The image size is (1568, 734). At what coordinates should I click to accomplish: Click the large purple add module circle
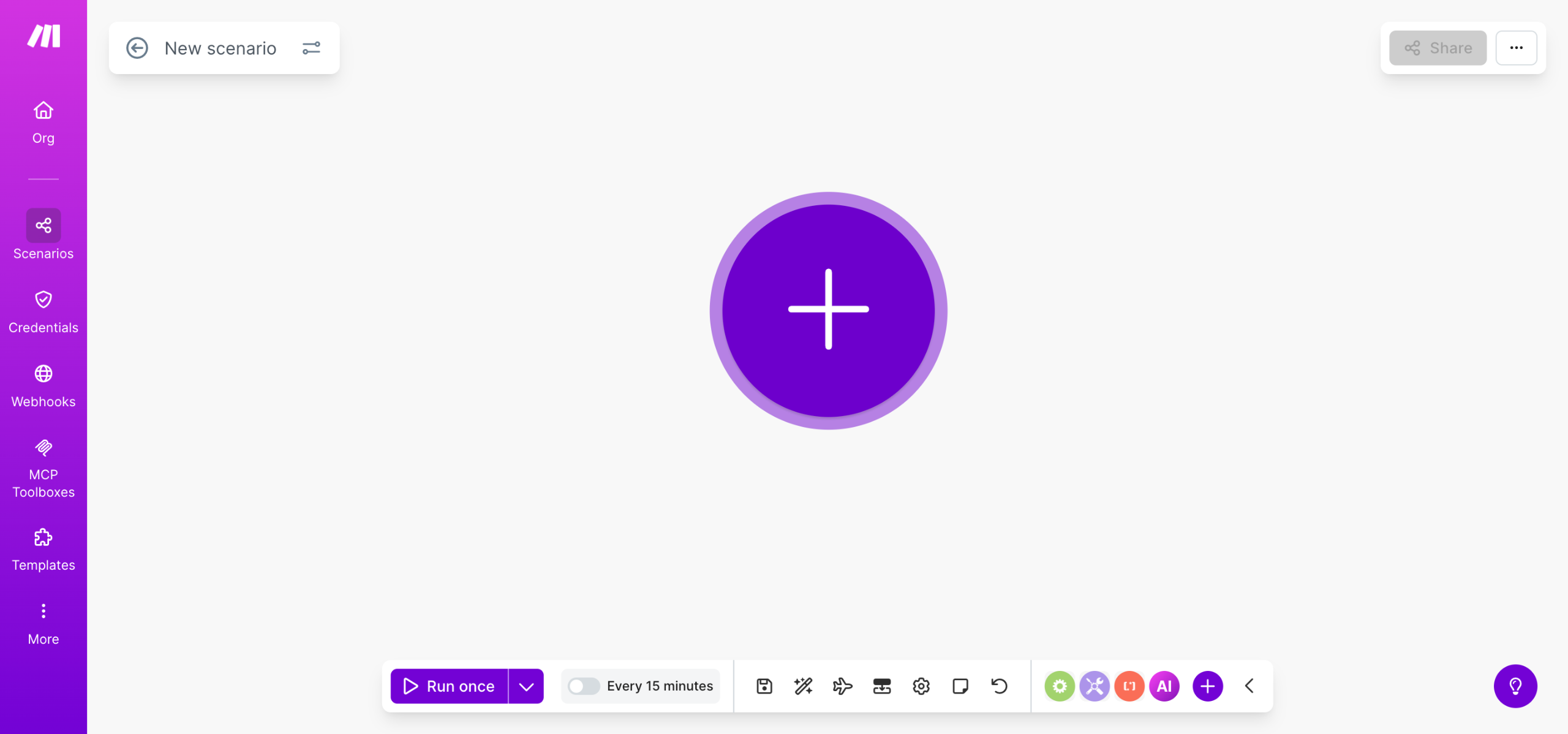(x=828, y=310)
